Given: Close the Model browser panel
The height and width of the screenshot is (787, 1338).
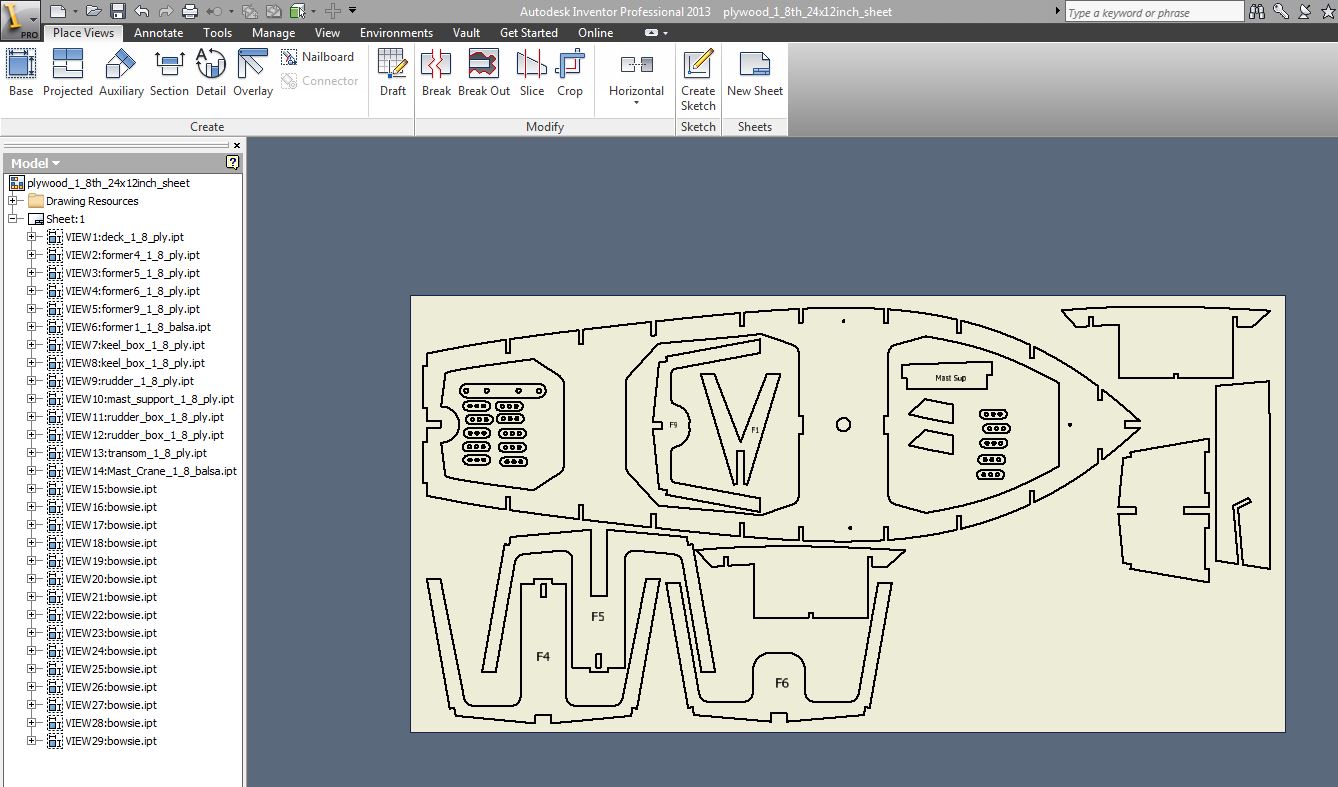Looking at the screenshot, I should pos(237,145).
